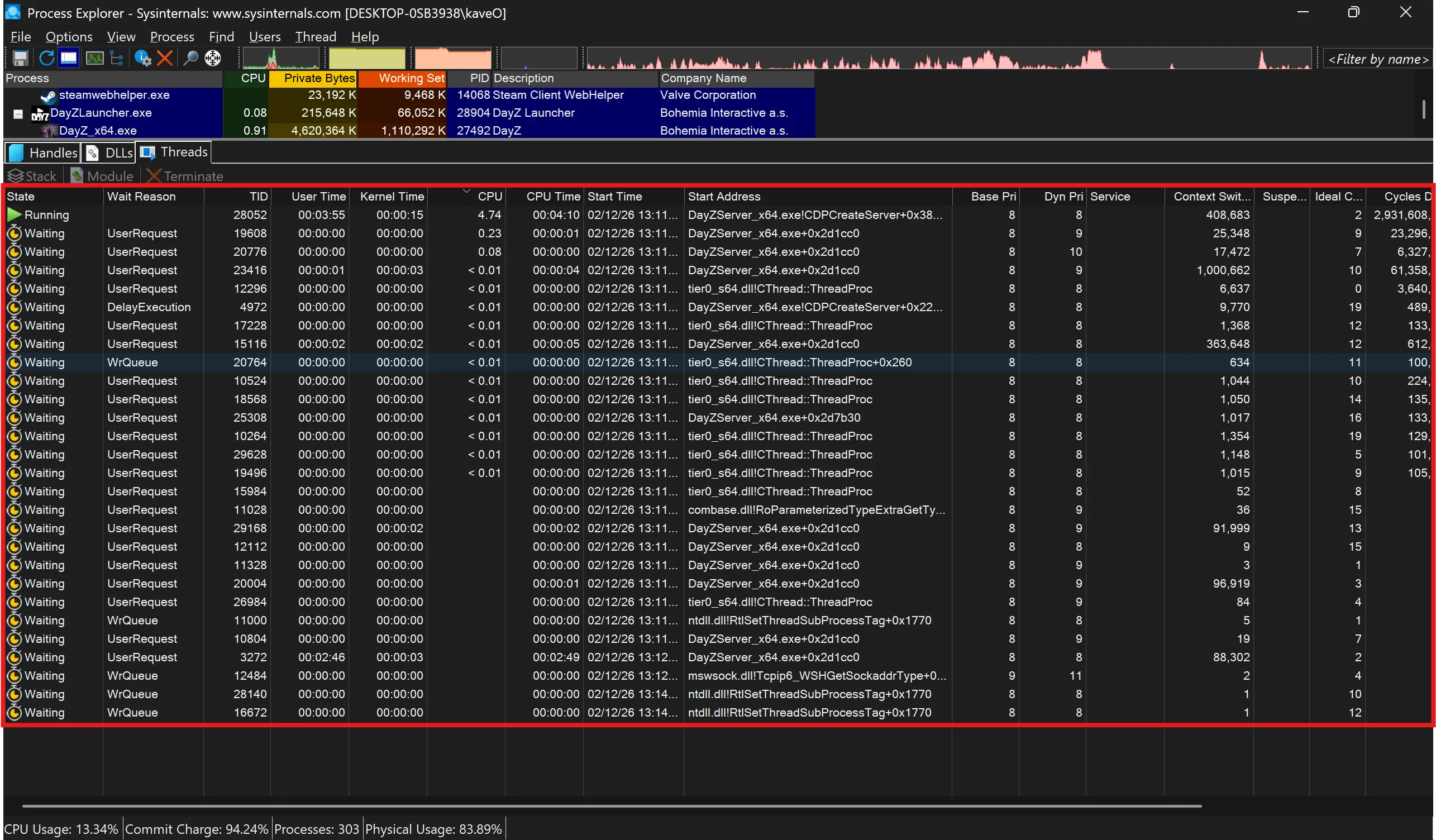This screenshot has height=840, width=1436.
Task: Switch to the DLLs tab
Action: 109,152
